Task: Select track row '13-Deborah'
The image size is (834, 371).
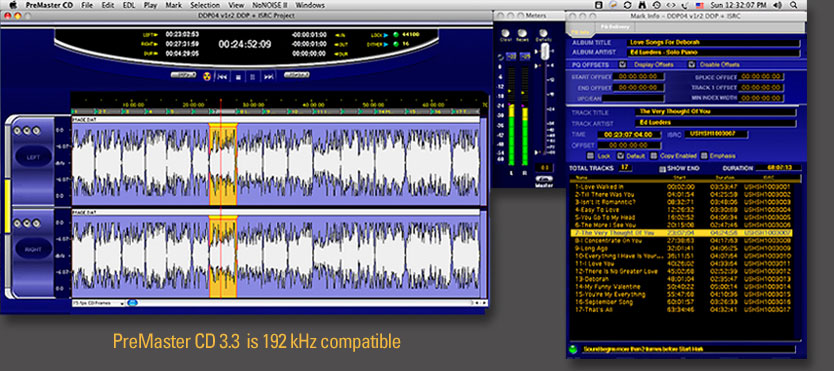Action: (x=681, y=279)
